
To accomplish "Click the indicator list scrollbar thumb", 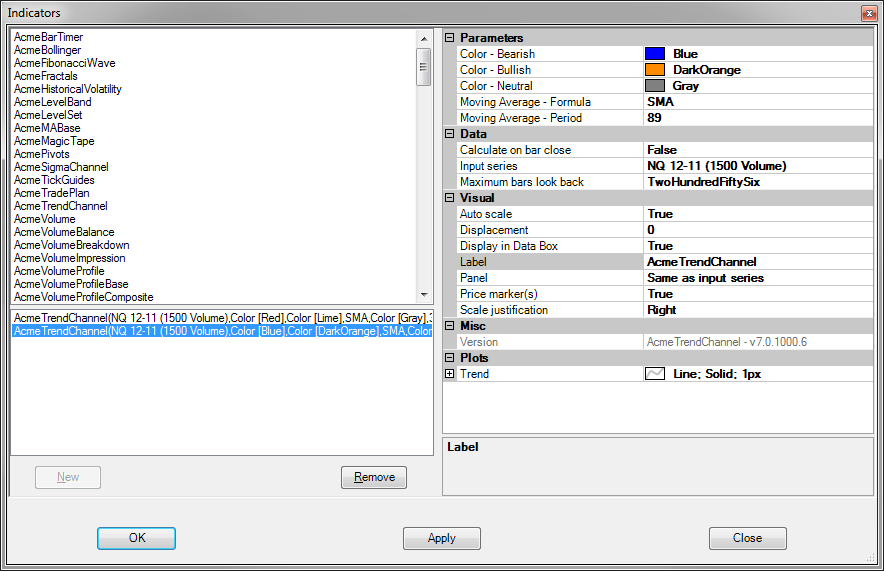I will click(424, 67).
